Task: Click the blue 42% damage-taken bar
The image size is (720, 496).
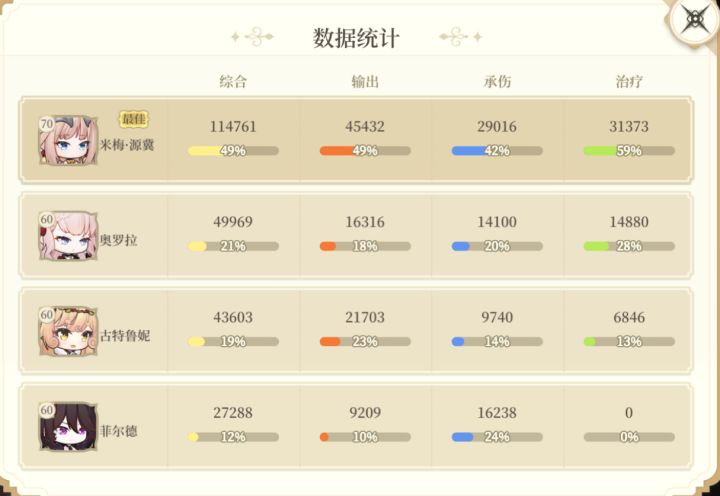Action: coord(497,151)
